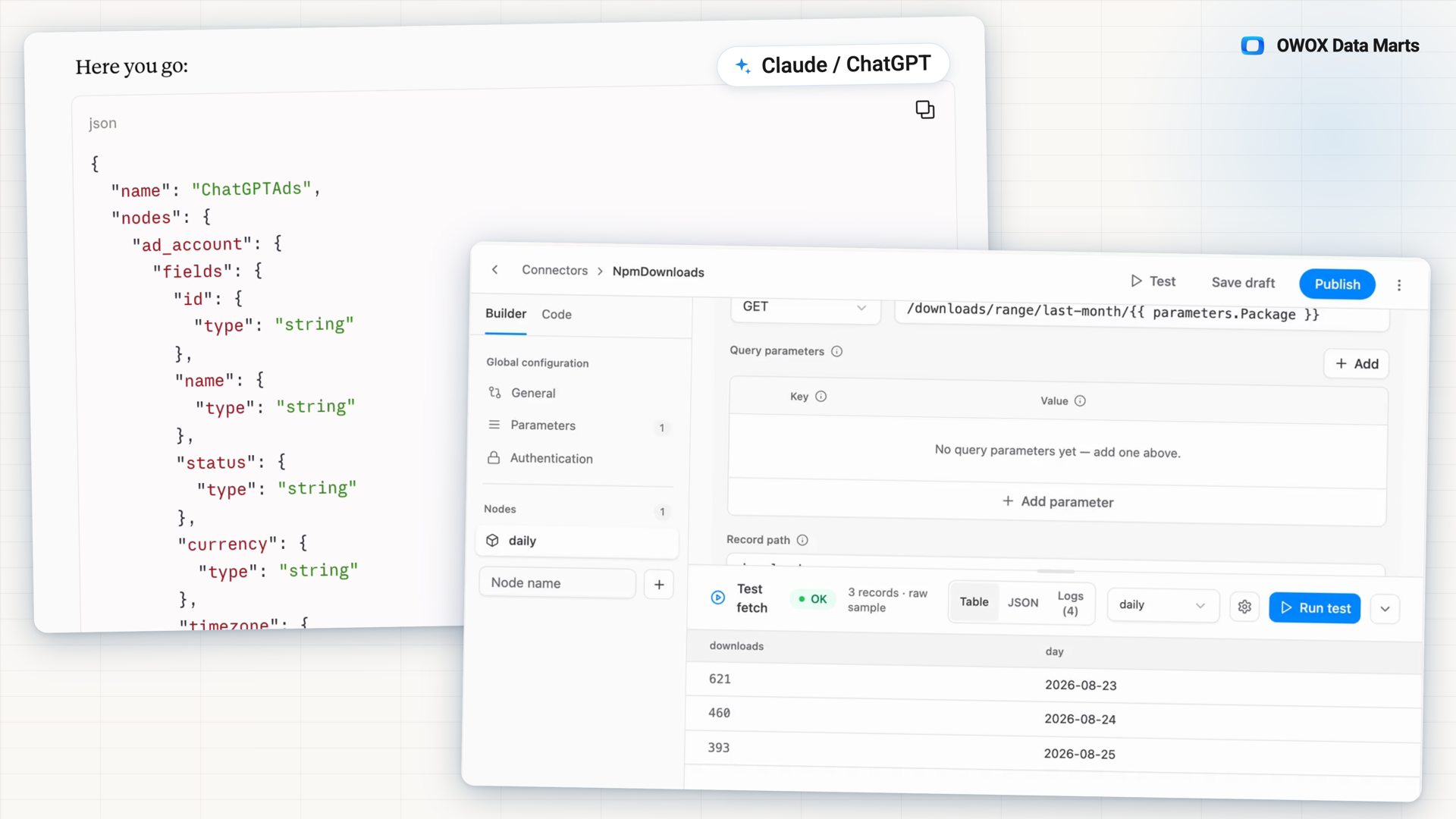
Task: Click the plus button beside Node name
Action: 659,585
